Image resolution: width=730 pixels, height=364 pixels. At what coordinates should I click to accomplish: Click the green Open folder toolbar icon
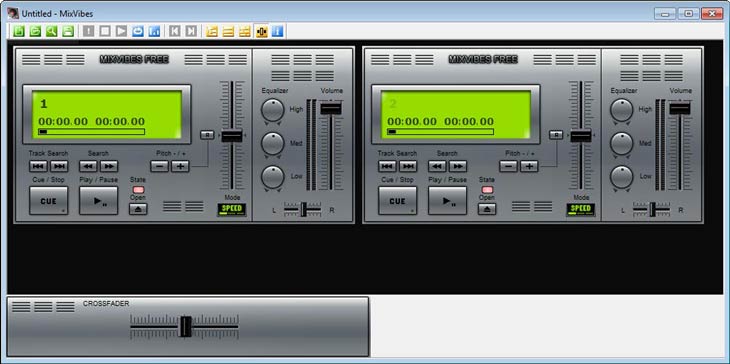35,31
